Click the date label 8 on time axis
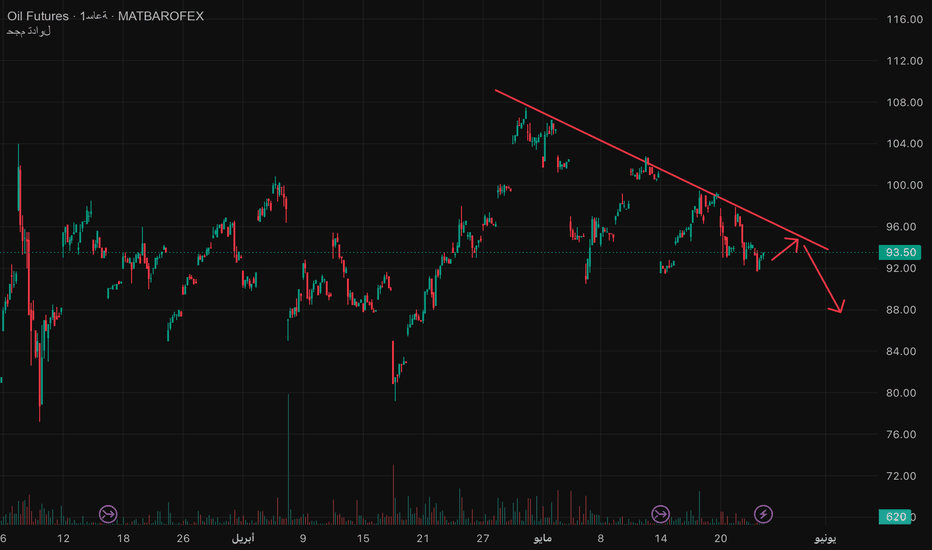Screen dimensions: 932x550 pos(600,538)
